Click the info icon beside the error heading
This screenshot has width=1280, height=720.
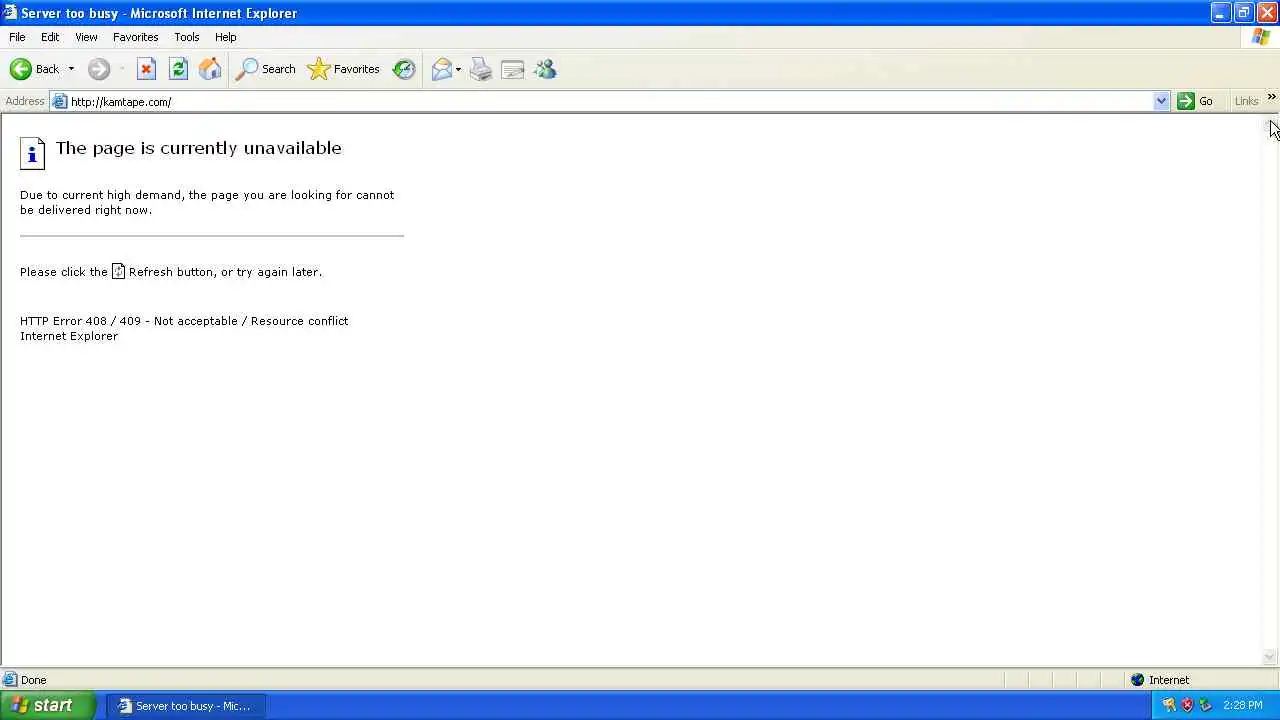tap(33, 153)
